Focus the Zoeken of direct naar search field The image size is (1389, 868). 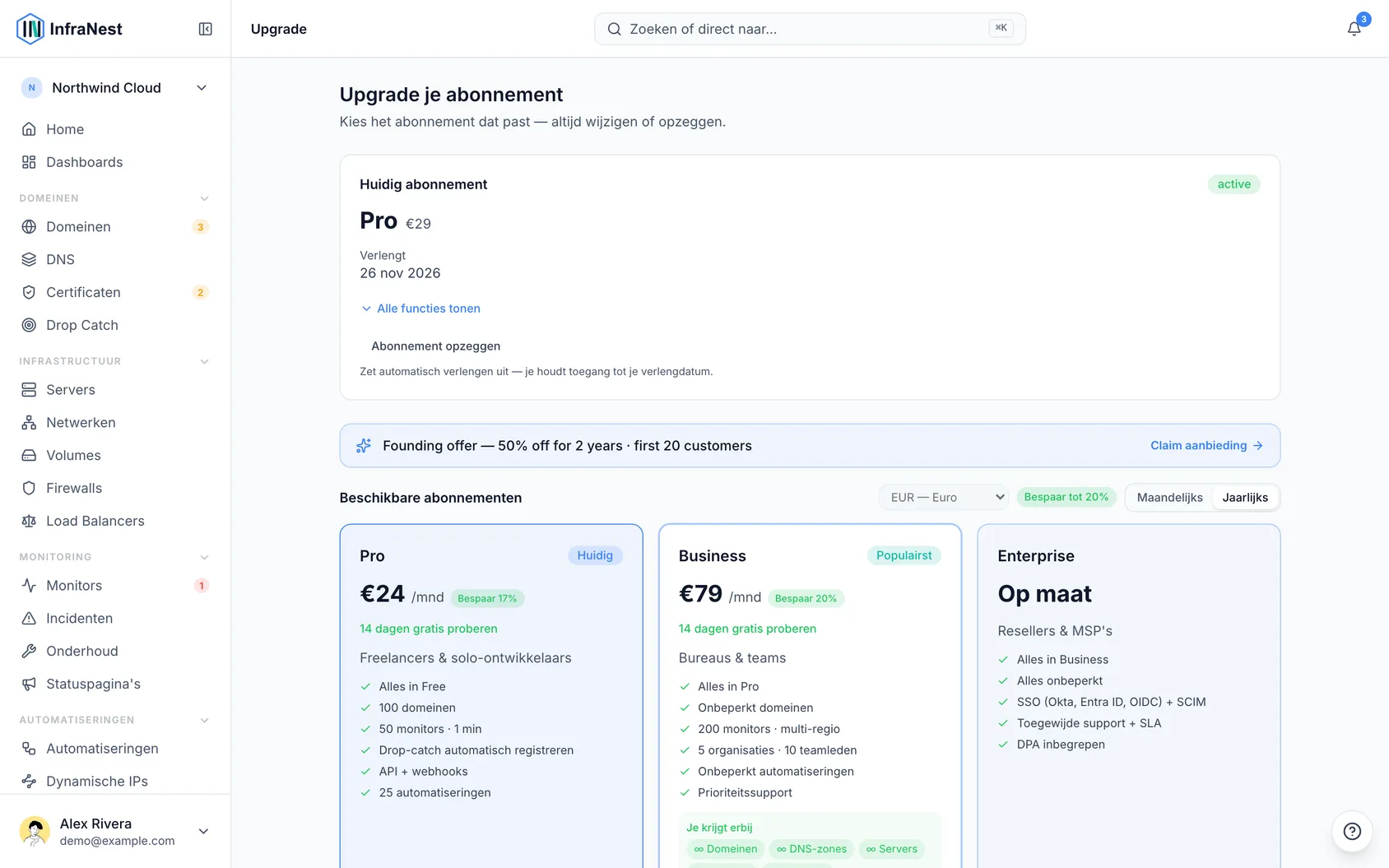810,29
